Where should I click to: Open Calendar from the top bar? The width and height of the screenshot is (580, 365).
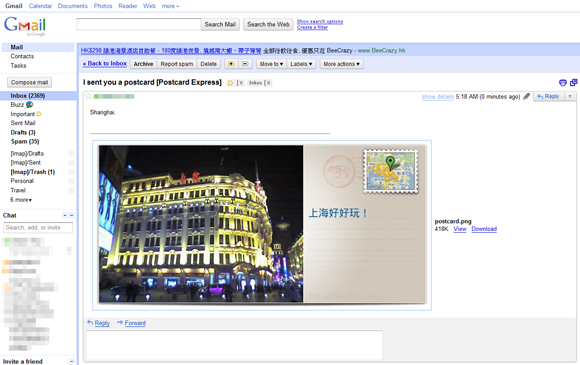40,6
